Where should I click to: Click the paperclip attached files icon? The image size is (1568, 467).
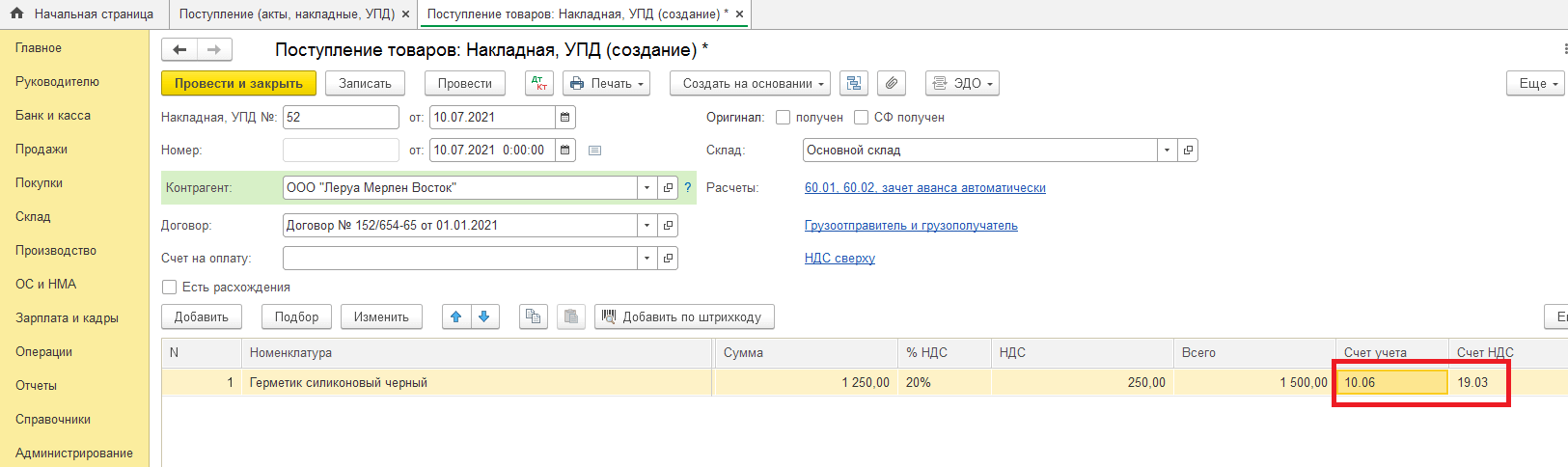(892, 84)
